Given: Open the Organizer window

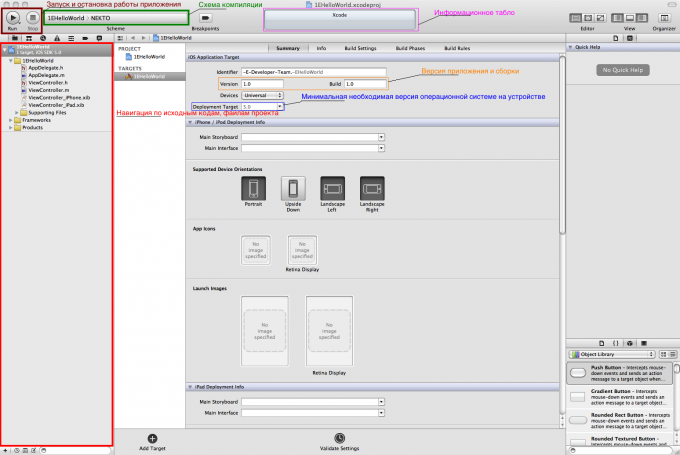Looking at the screenshot, I should [x=664, y=18].
